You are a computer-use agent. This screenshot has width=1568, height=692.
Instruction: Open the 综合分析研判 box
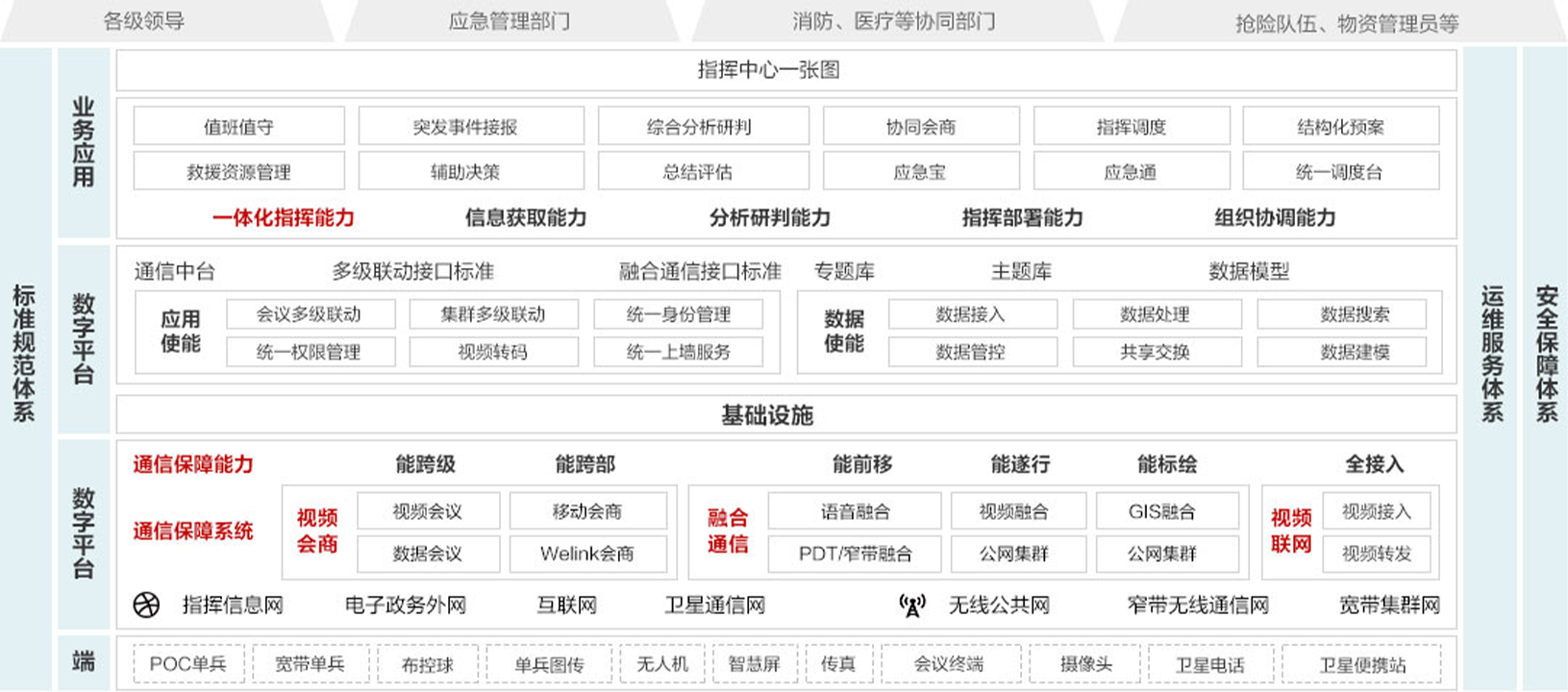click(703, 126)
